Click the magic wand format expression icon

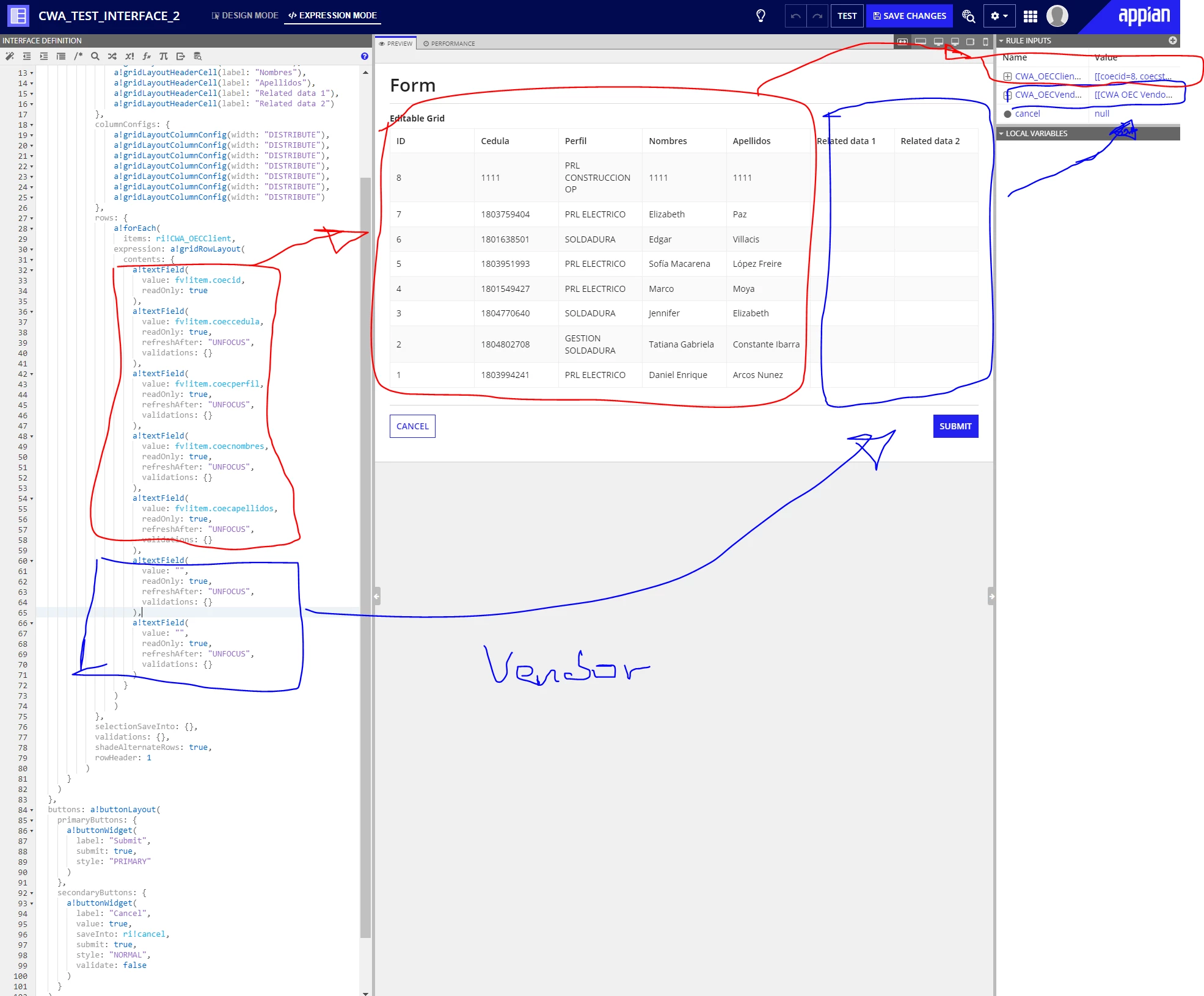pyautogui.click(x=10, y=56)
